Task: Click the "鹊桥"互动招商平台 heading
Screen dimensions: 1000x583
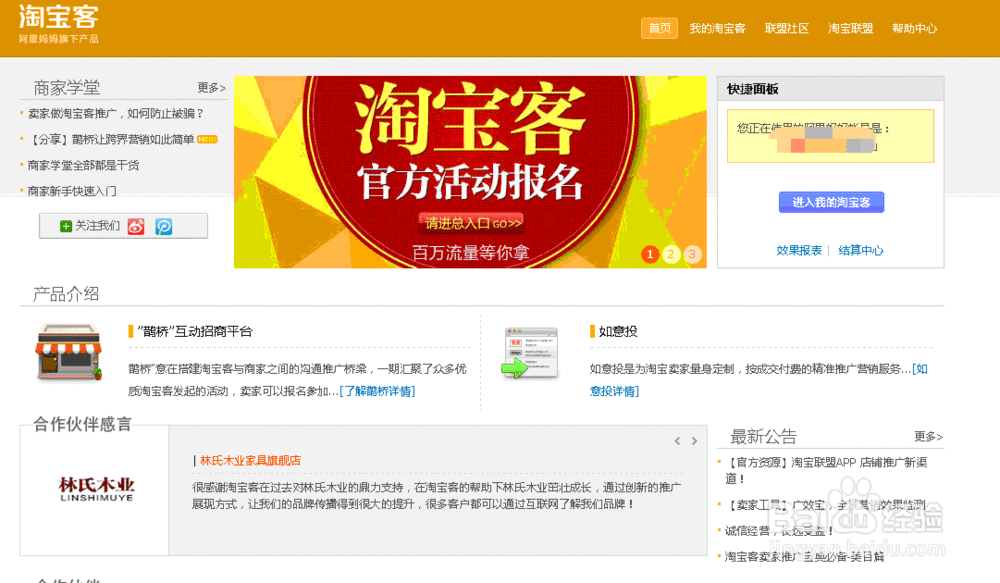Action: [195, 332]
